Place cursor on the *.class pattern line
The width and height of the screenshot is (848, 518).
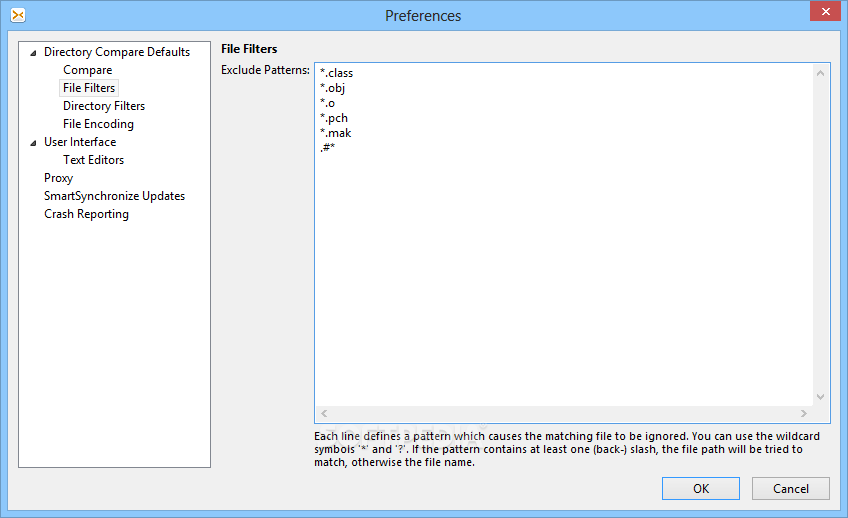click(336, 73)
